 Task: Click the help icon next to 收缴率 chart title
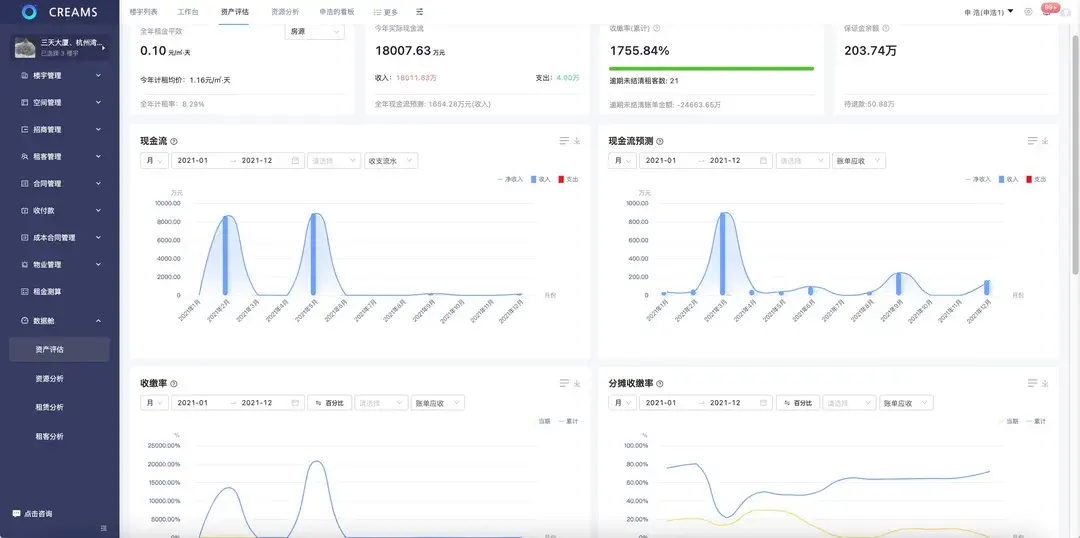point(174,383)
